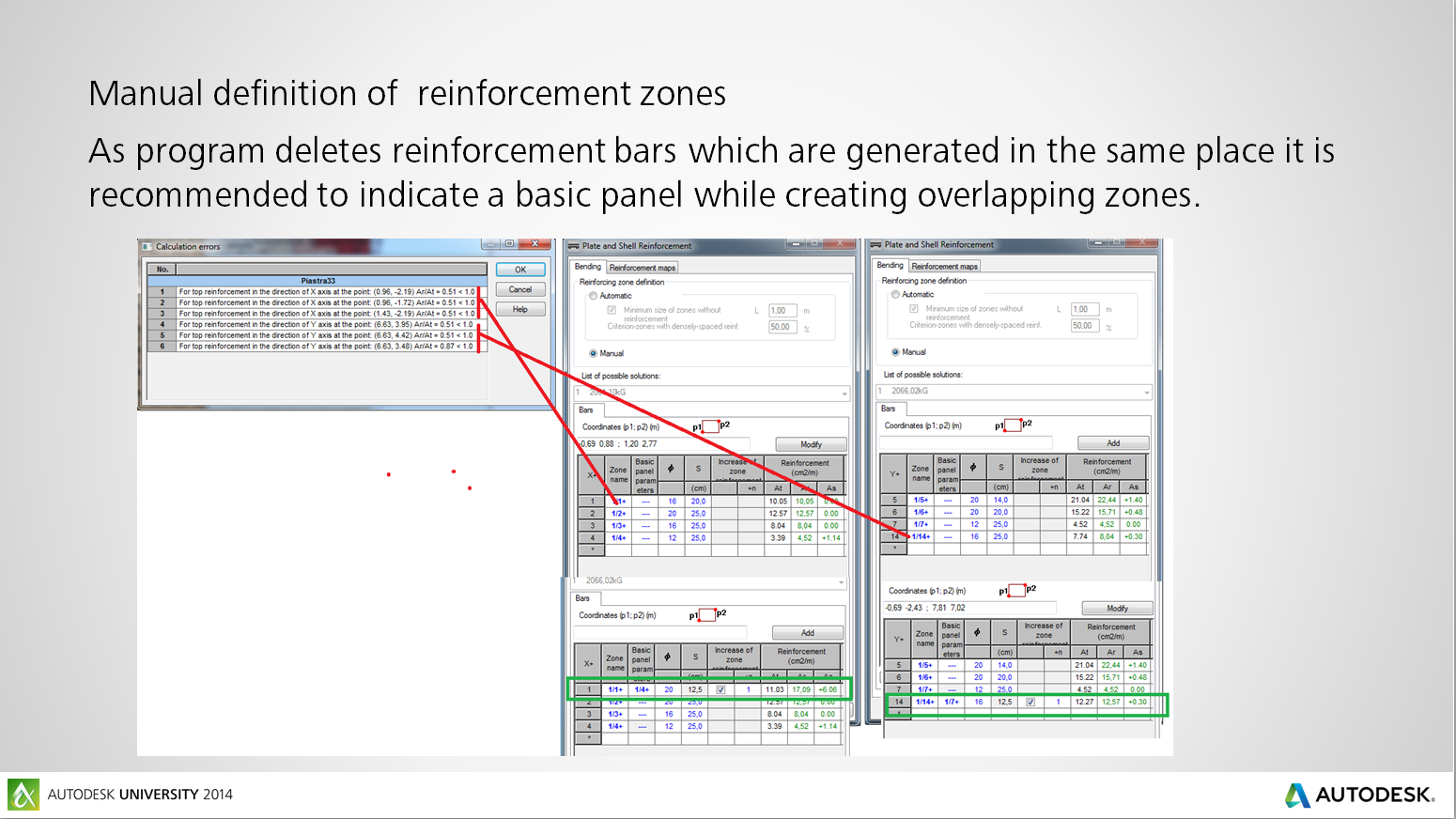Open Reinforcement maps tab in right window
This screenshot has width=1456, height=819.
click(945, 267)
